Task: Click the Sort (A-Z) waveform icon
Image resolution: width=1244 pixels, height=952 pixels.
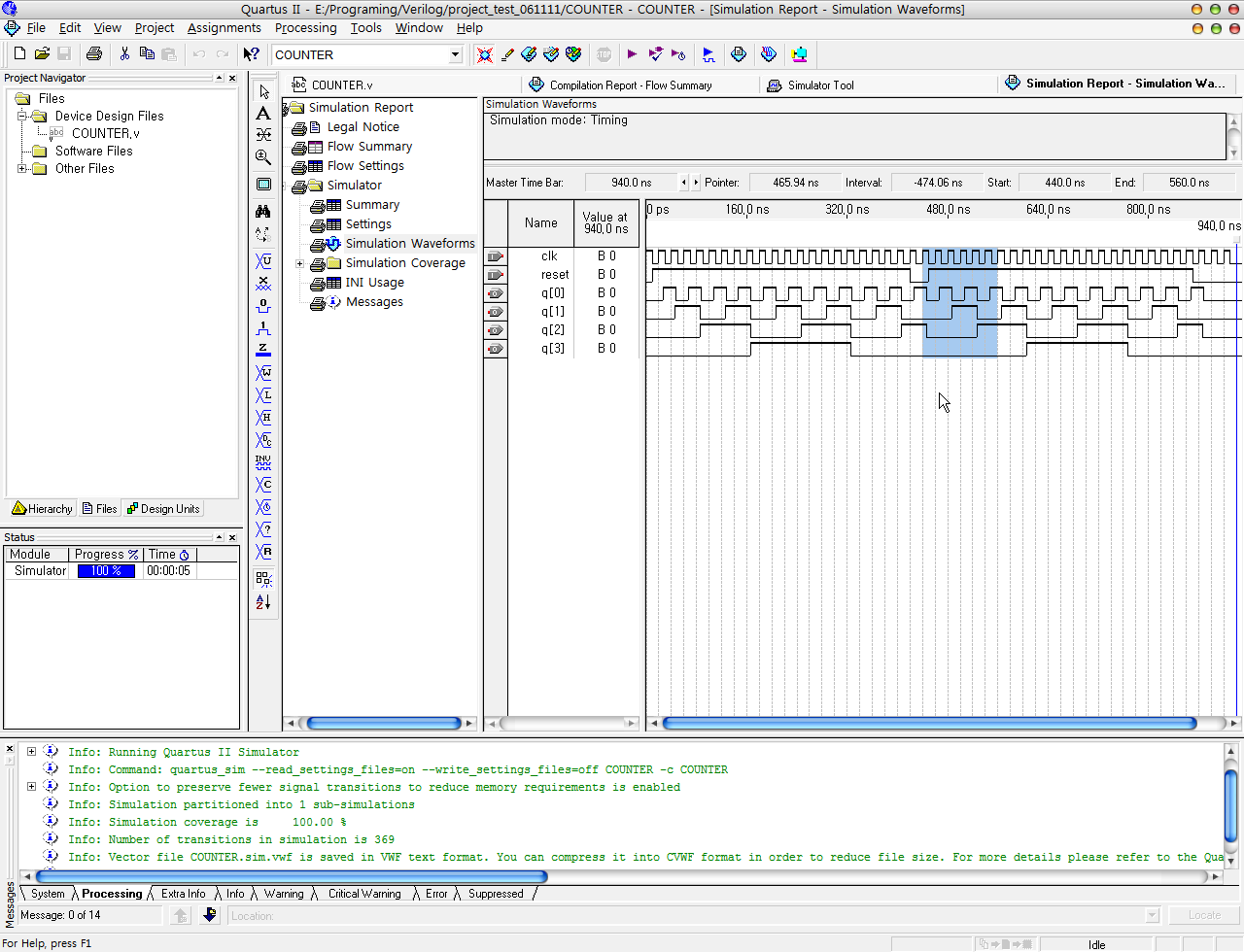Action: pos(263,602)
